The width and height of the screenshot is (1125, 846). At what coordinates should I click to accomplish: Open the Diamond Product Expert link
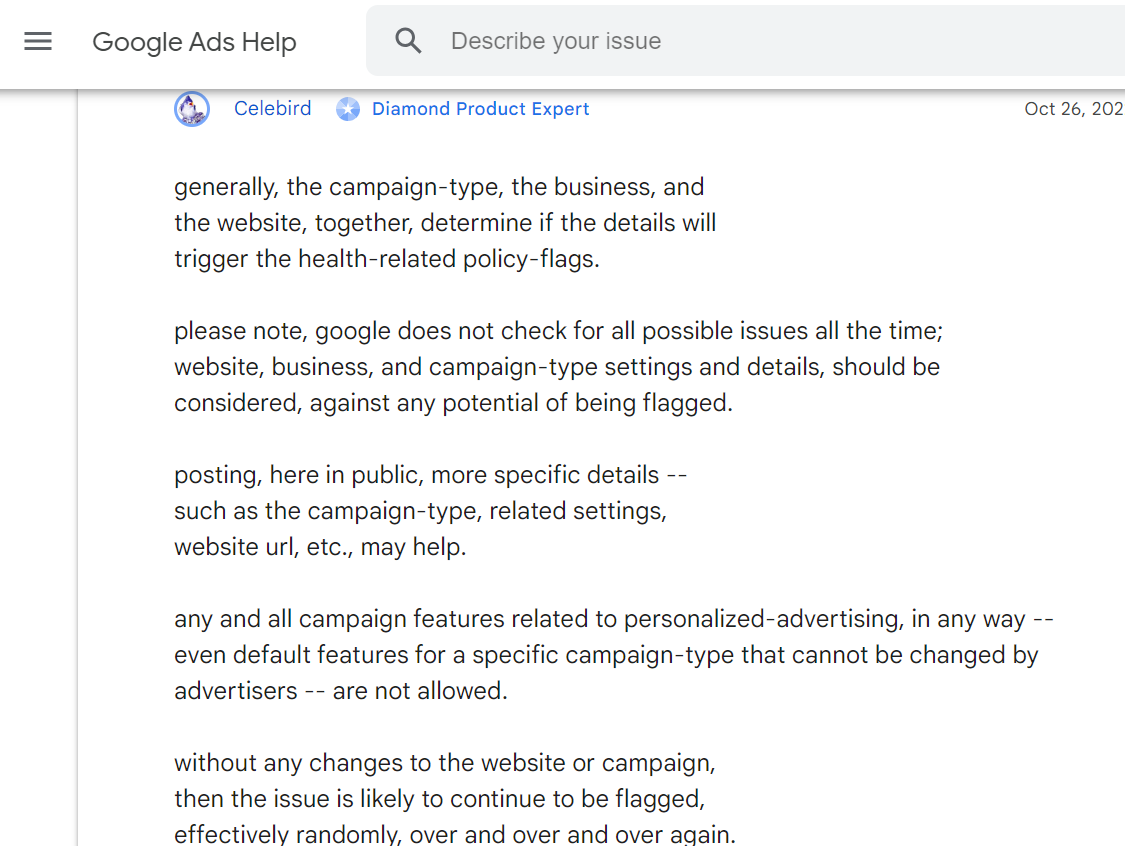point(480,109)
